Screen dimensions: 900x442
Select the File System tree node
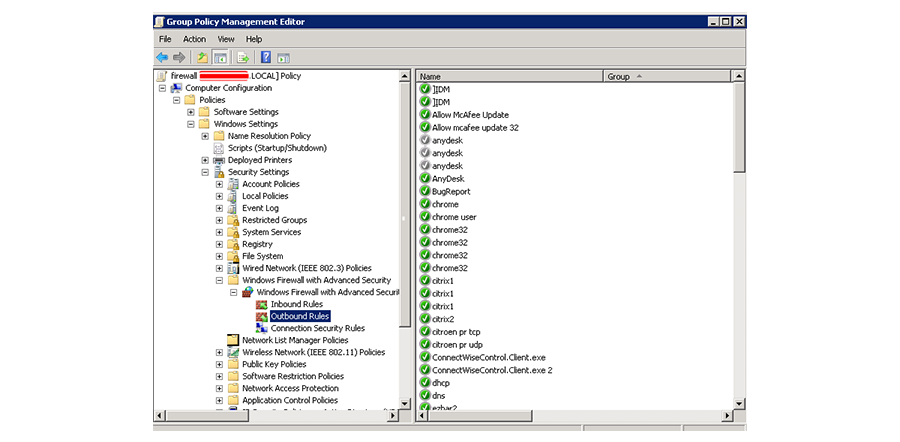262,257
